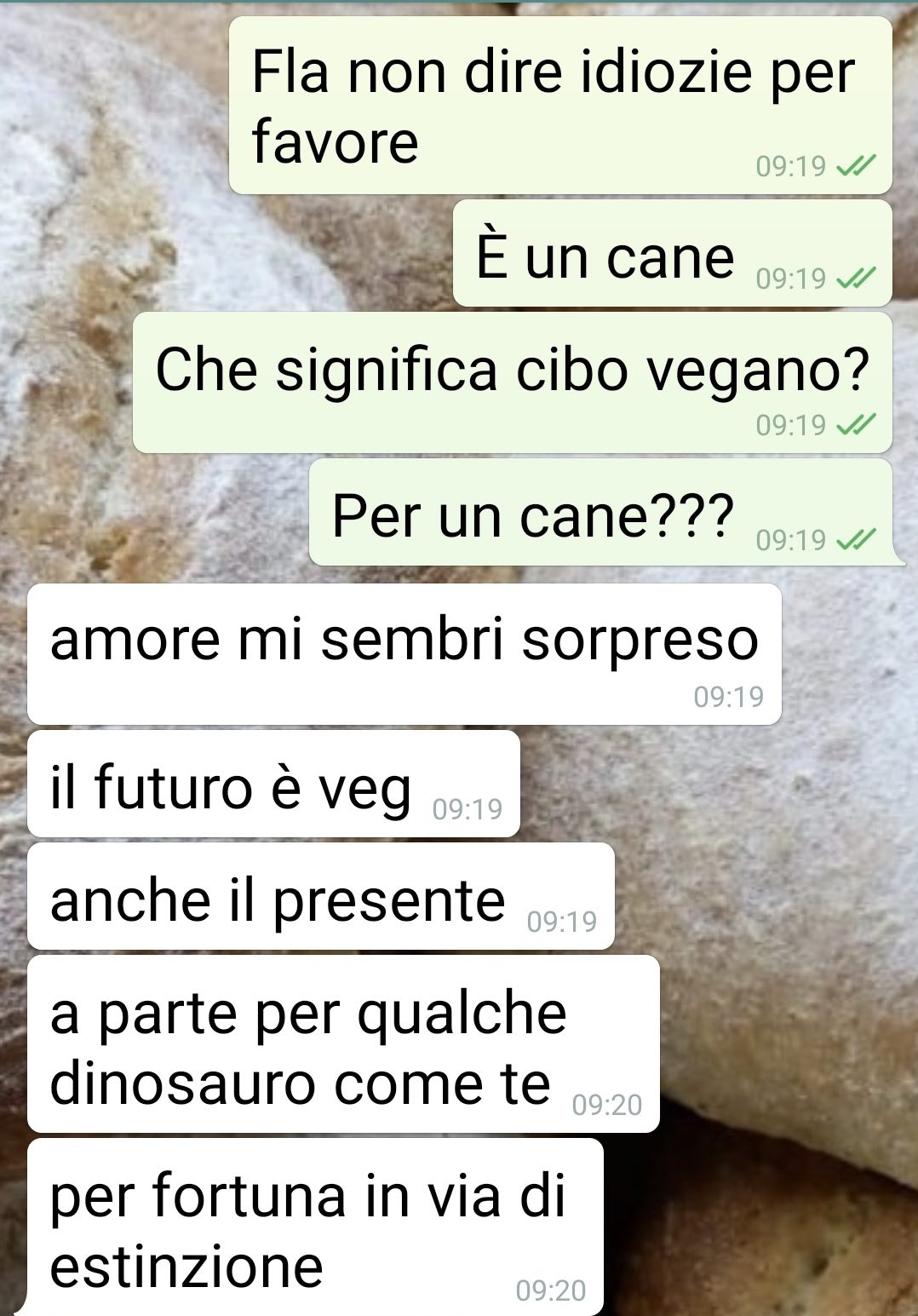918x1316 pixels.
Task: Click 09:19 timestamp on "È un cane"
Action: (791, 279)
